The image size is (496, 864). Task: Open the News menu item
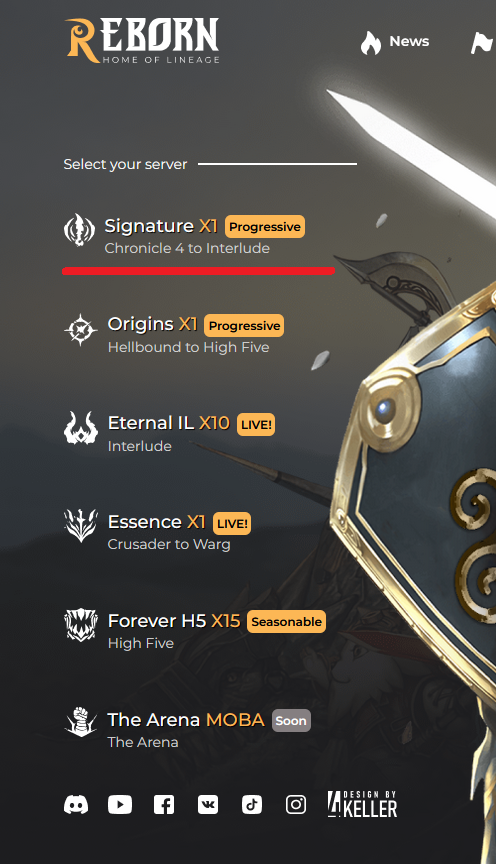coord(395,42)
